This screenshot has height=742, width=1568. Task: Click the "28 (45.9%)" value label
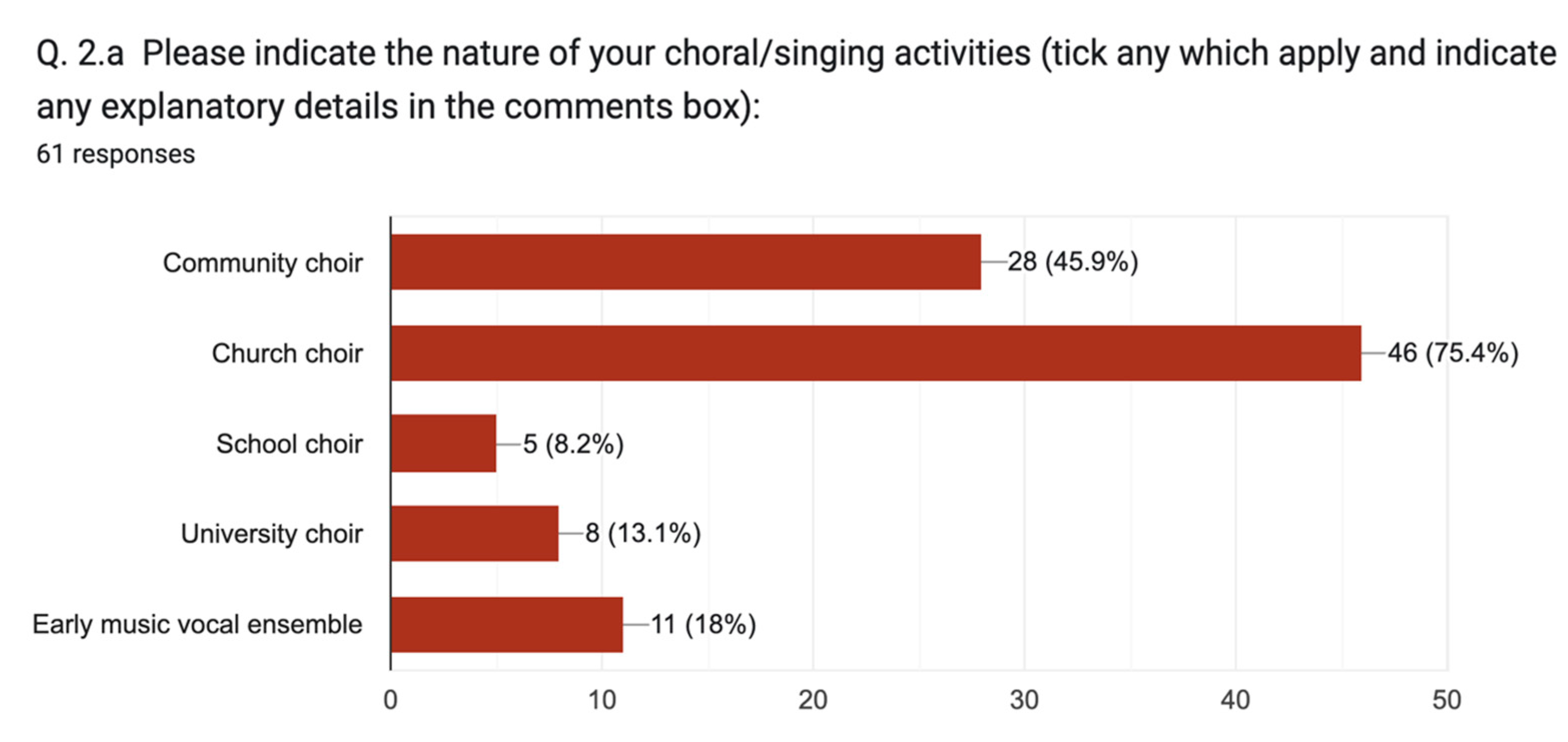[1072, 262]
